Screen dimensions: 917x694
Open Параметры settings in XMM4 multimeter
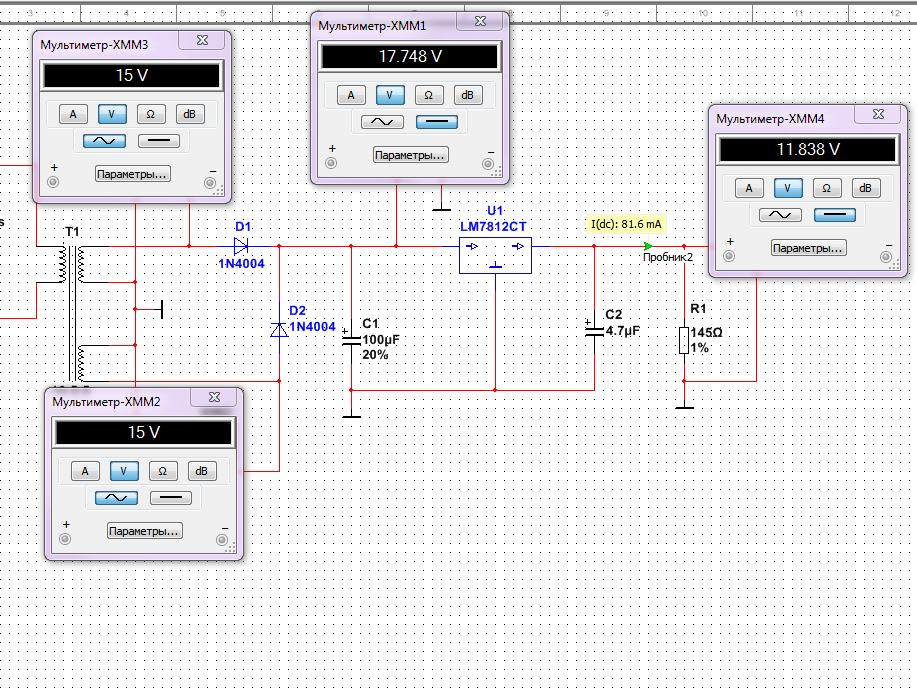click(x=809, y=248)
